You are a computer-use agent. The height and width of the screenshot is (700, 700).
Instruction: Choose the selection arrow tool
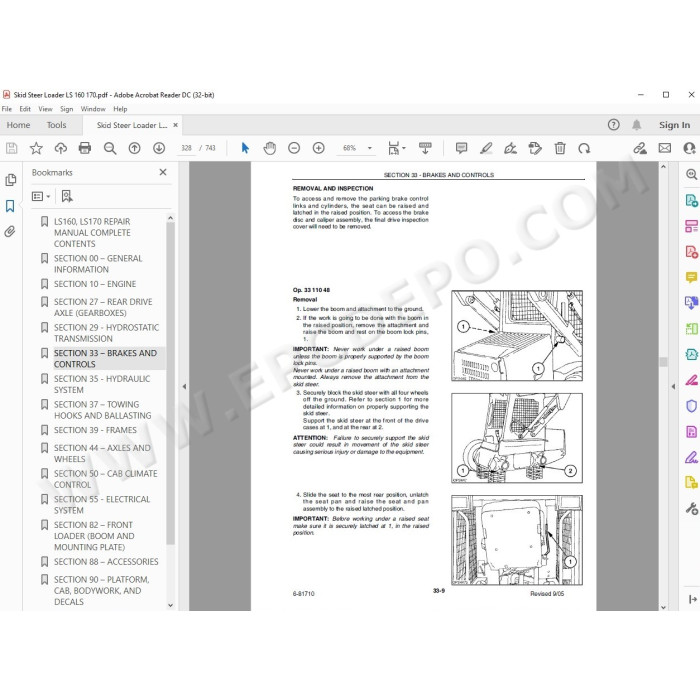point(245,148)
